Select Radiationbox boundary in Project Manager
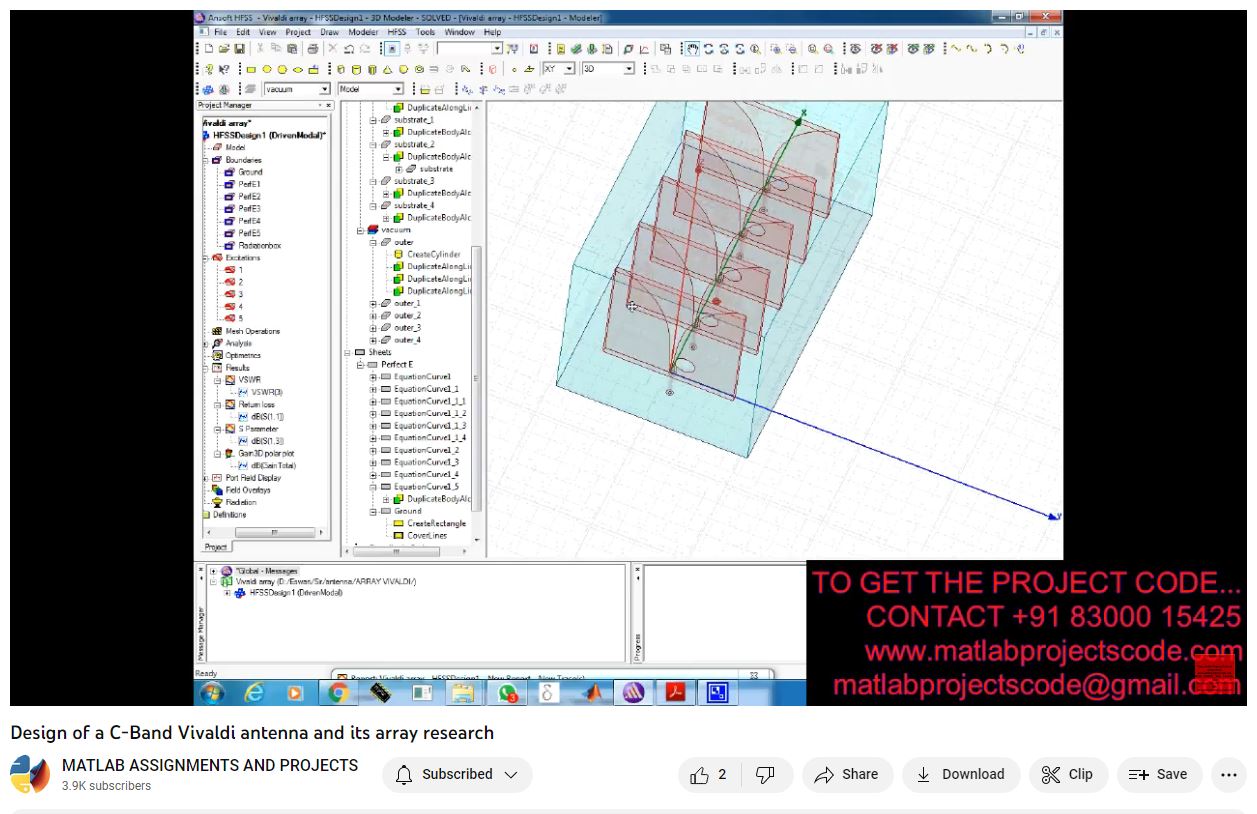The width and height of the screenshot is (1257, 814). (259, 245)
